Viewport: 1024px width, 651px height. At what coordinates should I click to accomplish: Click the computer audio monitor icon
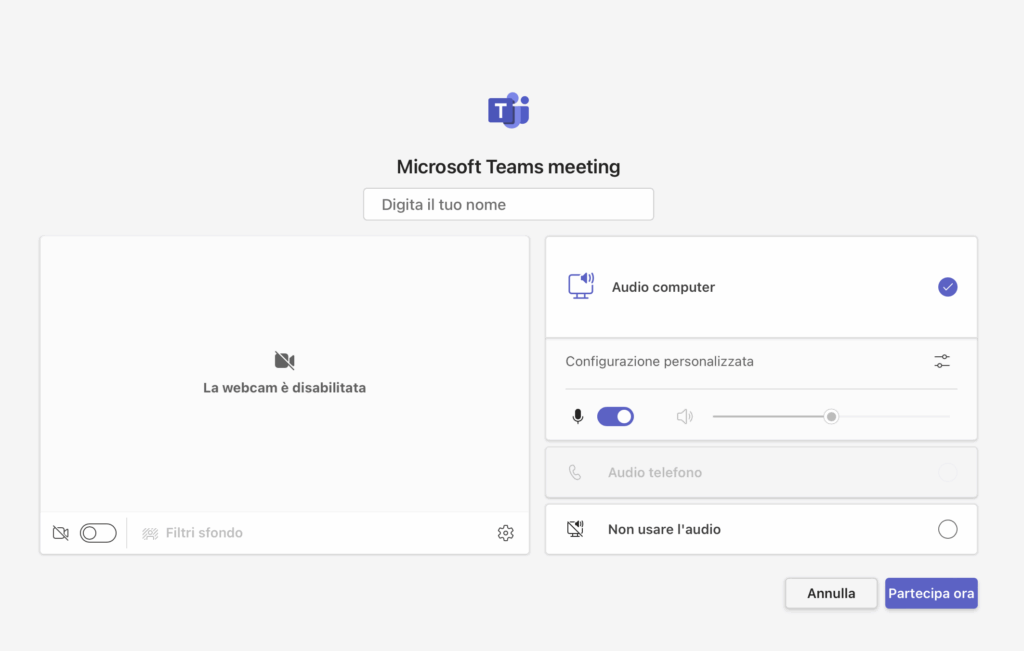click(581, 286)
